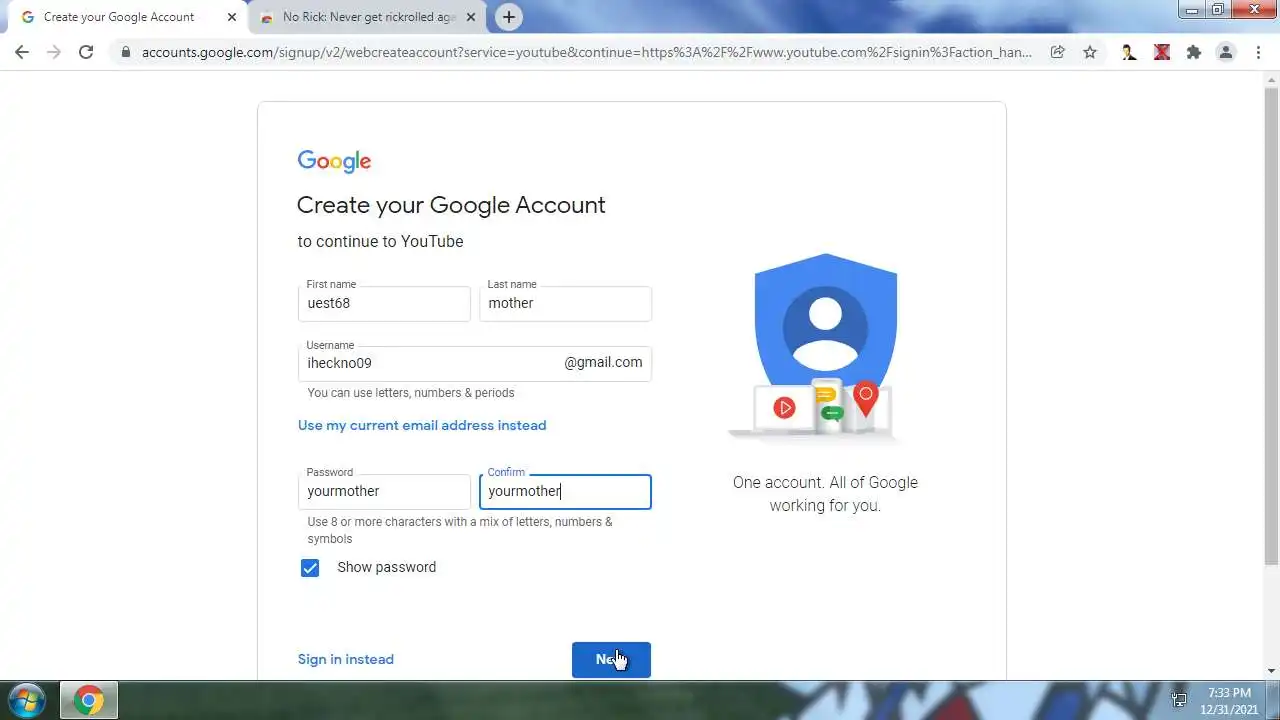
Task: Click the figure extension icon beside the star
Action: [1129, 53]
